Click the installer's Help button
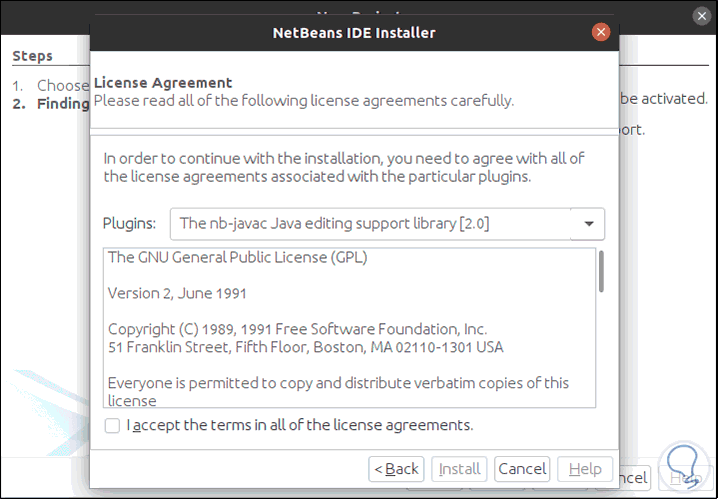The width and height of the screenshot is (718, 499). pyautogui.click(x=585, y=468)
